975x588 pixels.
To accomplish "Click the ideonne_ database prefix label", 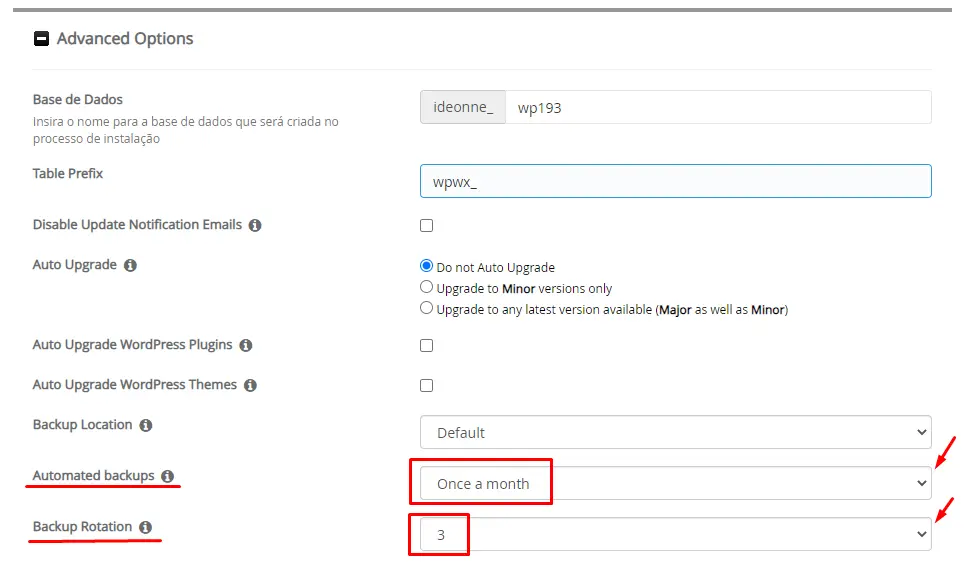I will click(x=462, y=107).
